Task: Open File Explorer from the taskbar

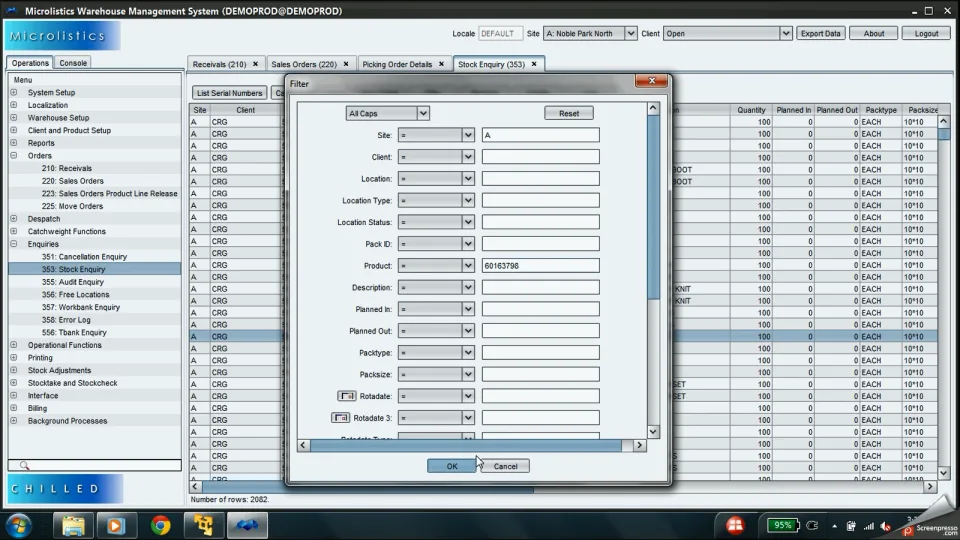Action: tap(73, 525)
